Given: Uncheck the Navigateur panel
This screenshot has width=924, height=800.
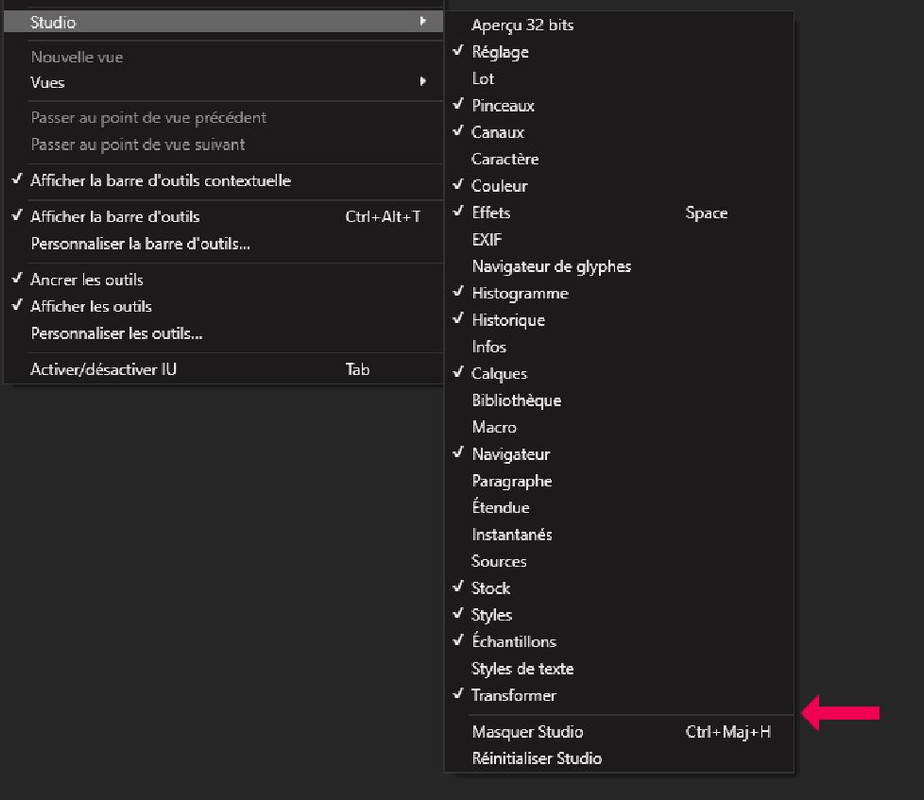Looking at the screenshot, I should (619, 454).
